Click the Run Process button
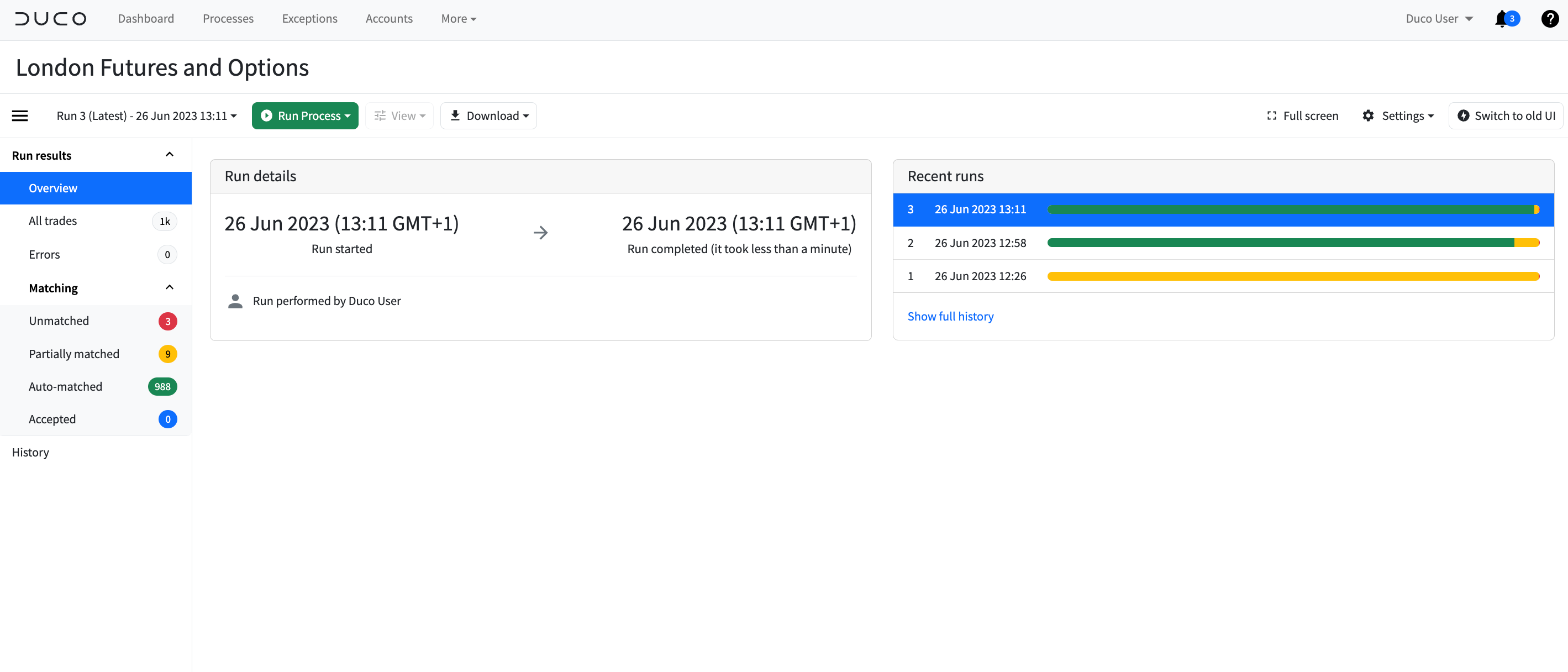The height and width of the screenshot is (672, 1568). pyautogui.click(x=304, y=116)
